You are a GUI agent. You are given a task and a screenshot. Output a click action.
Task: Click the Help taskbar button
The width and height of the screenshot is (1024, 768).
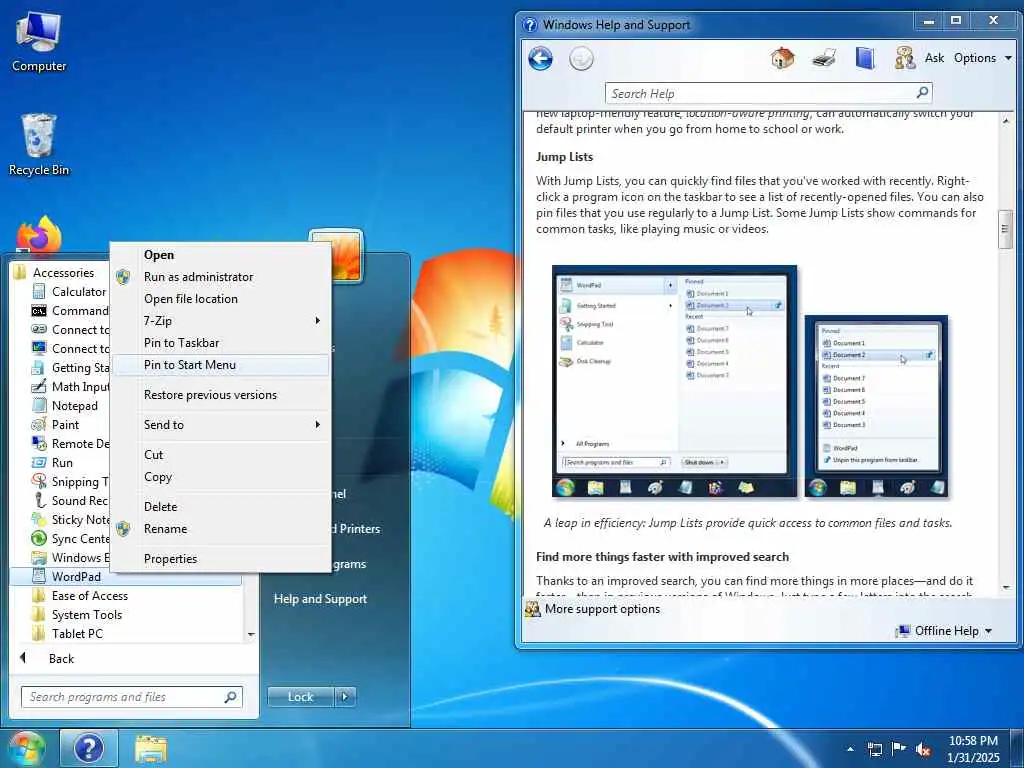89,748
